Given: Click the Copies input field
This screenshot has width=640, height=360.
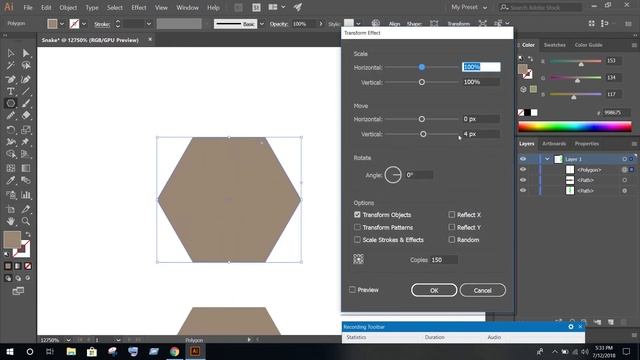Looking at the screenshot, I should (444, 260).
